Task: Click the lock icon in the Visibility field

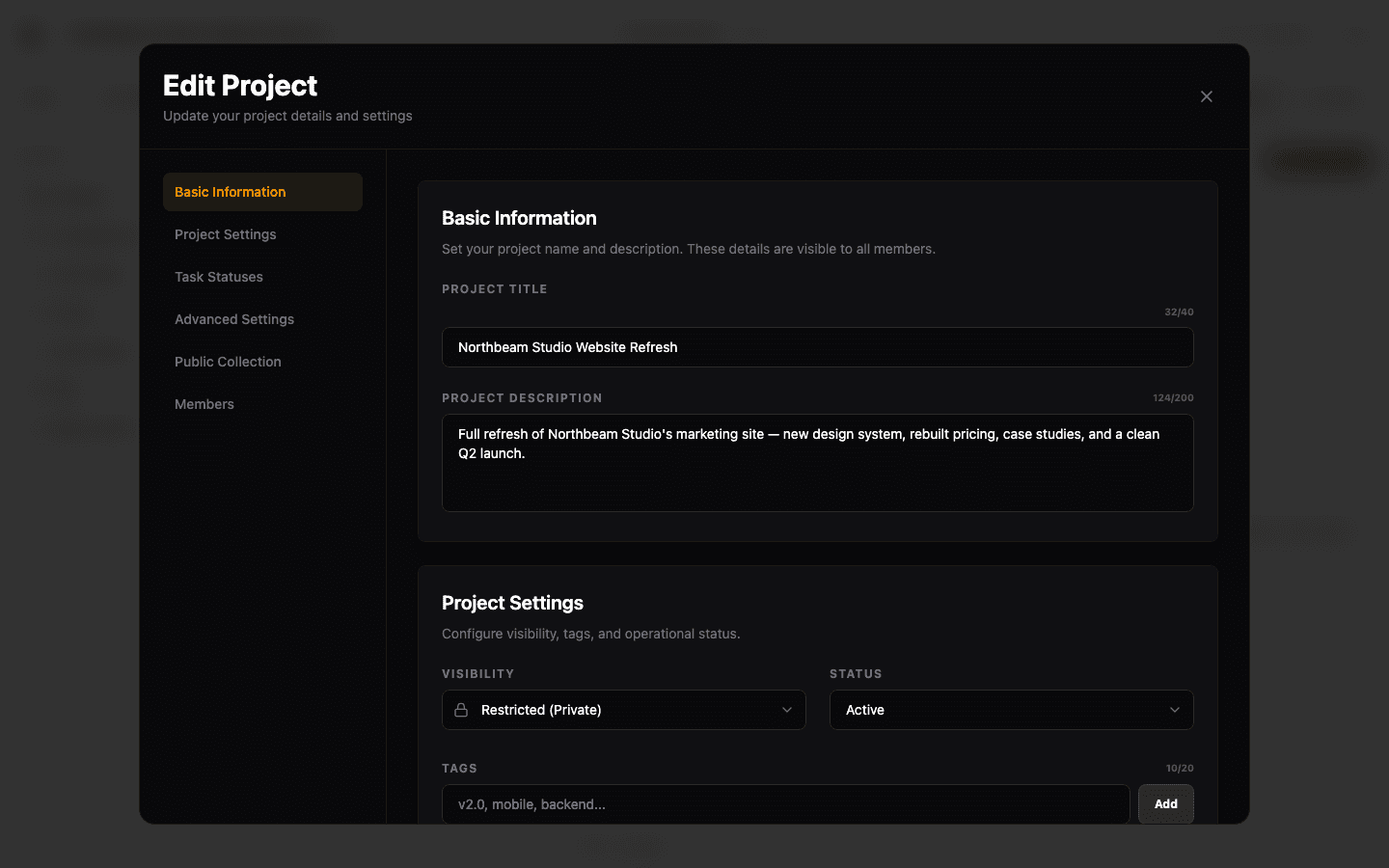Action: (462, 709)
